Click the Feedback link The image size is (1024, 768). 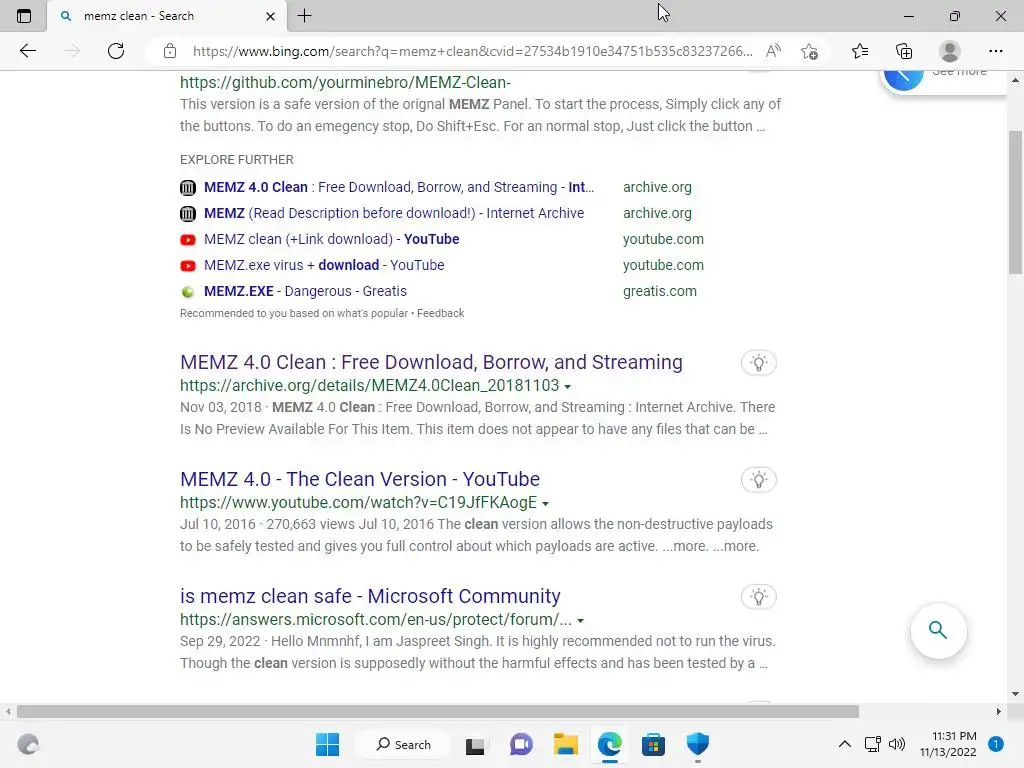pos(441,313)
